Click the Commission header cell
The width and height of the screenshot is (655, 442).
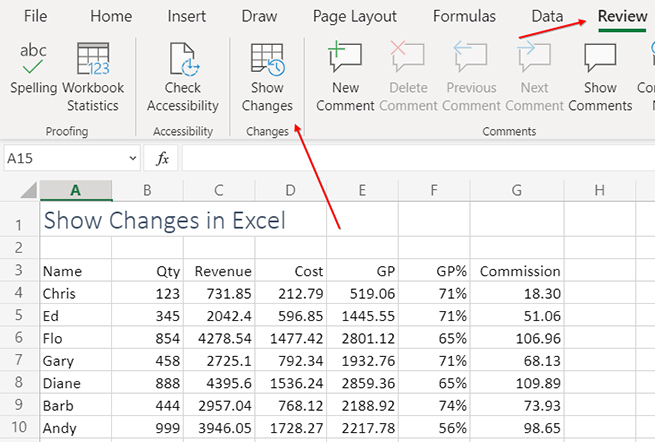point(517,270)
